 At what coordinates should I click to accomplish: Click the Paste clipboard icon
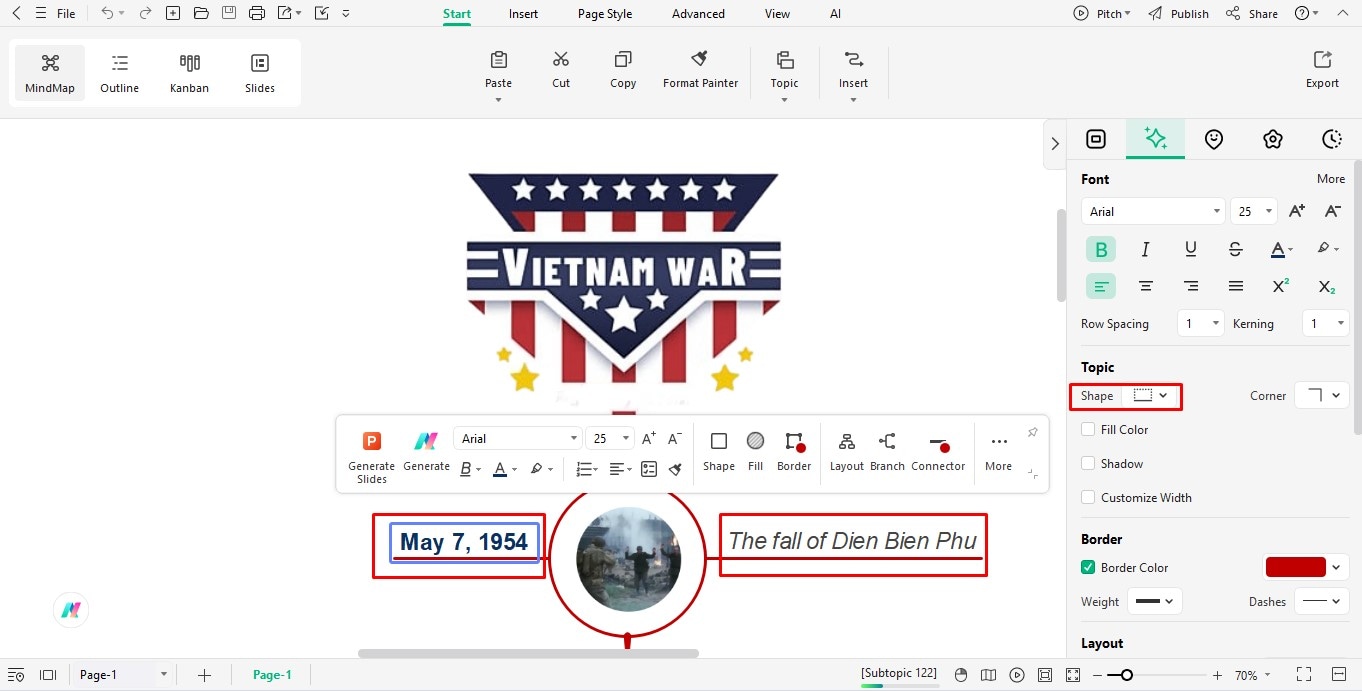pyautogui.click(x=498, y=60)
